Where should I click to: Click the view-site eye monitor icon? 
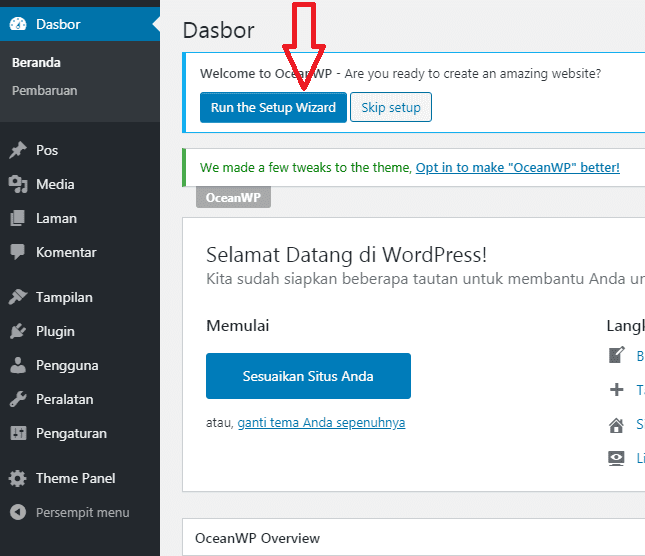point(616,458)
